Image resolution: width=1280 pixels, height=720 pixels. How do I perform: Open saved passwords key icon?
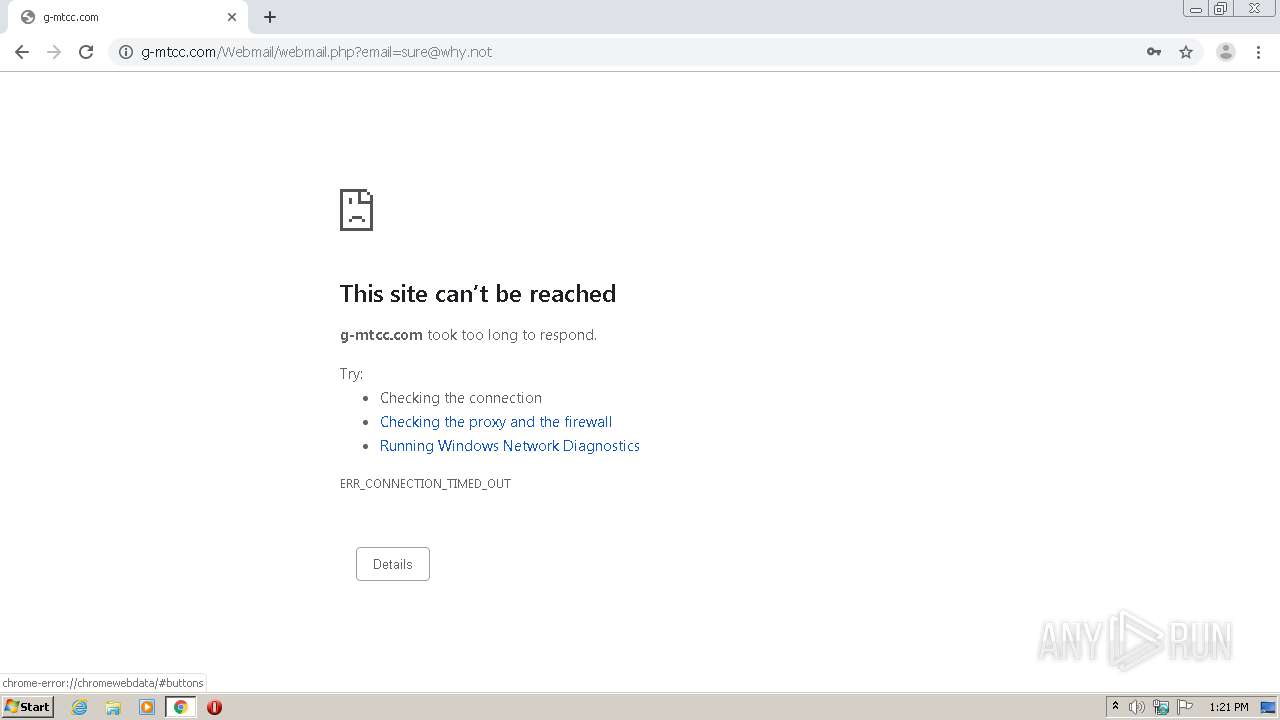click(1154, 52)
